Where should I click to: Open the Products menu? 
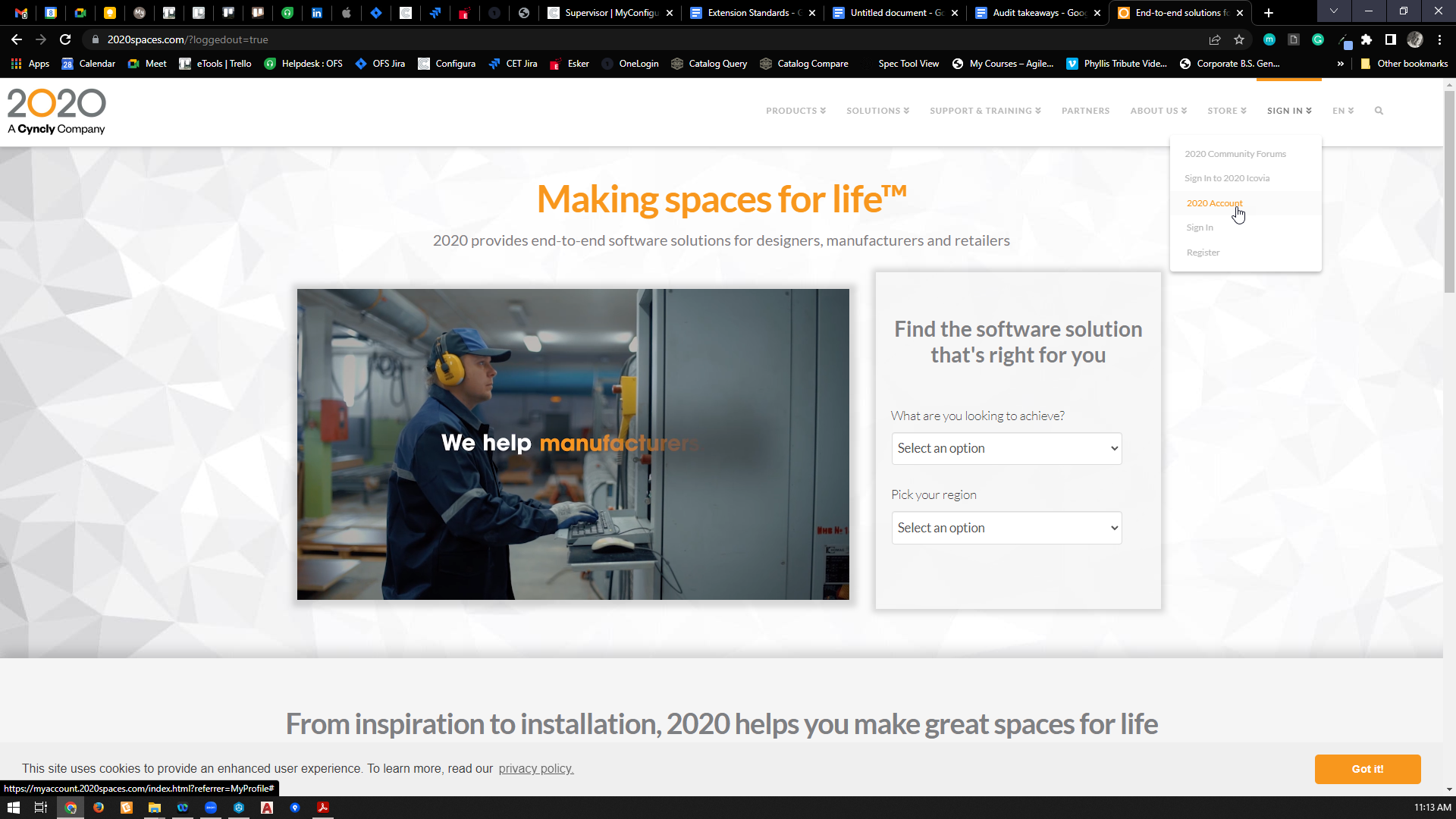(x=795, y=111)
